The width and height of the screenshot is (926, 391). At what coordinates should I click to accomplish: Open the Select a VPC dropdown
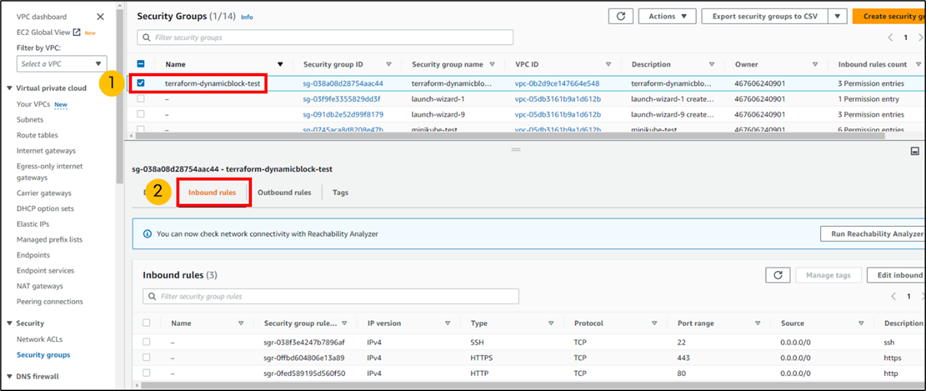click(x=62, y=63)
